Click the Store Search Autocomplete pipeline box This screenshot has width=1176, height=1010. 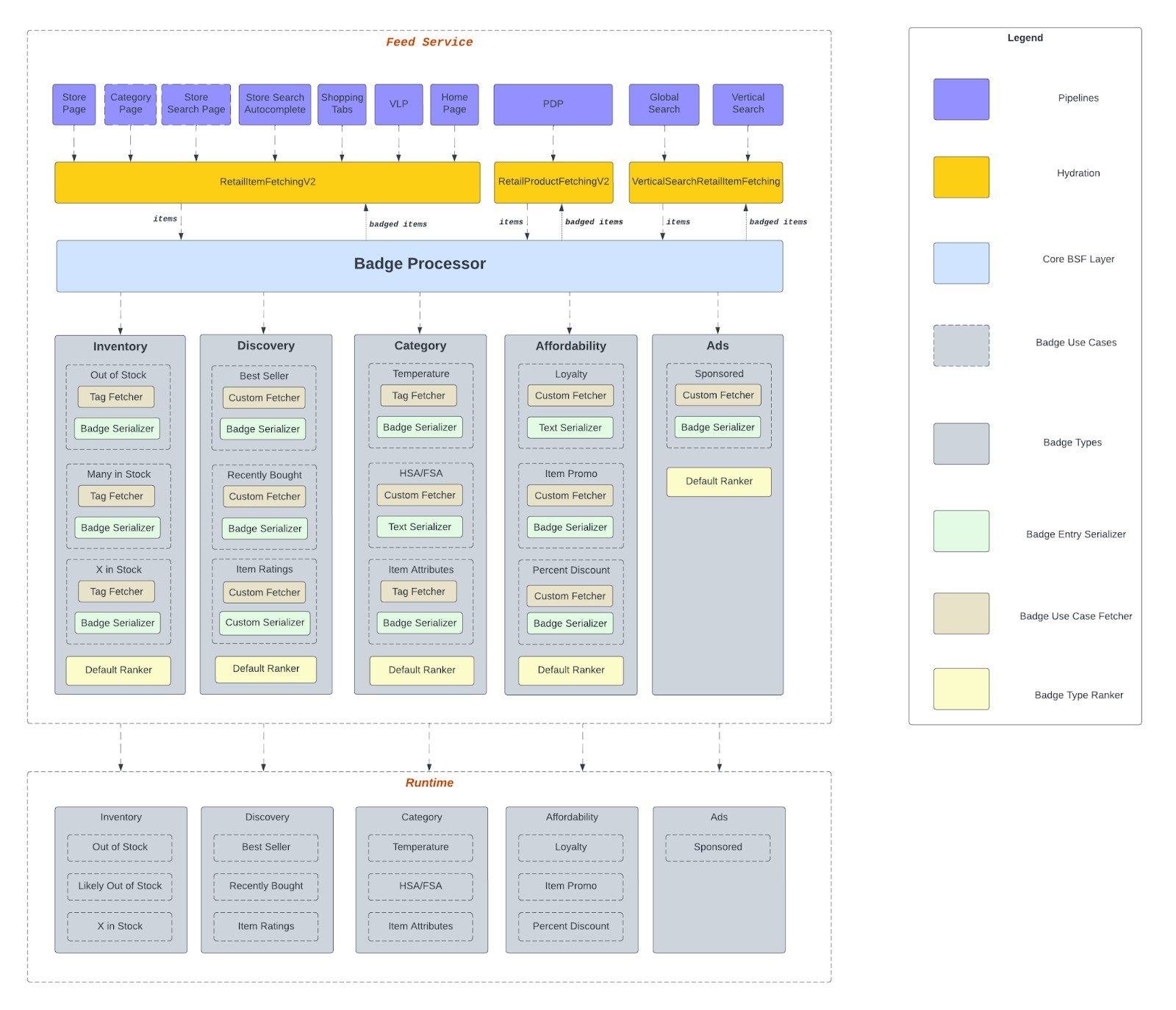(274, 104)
